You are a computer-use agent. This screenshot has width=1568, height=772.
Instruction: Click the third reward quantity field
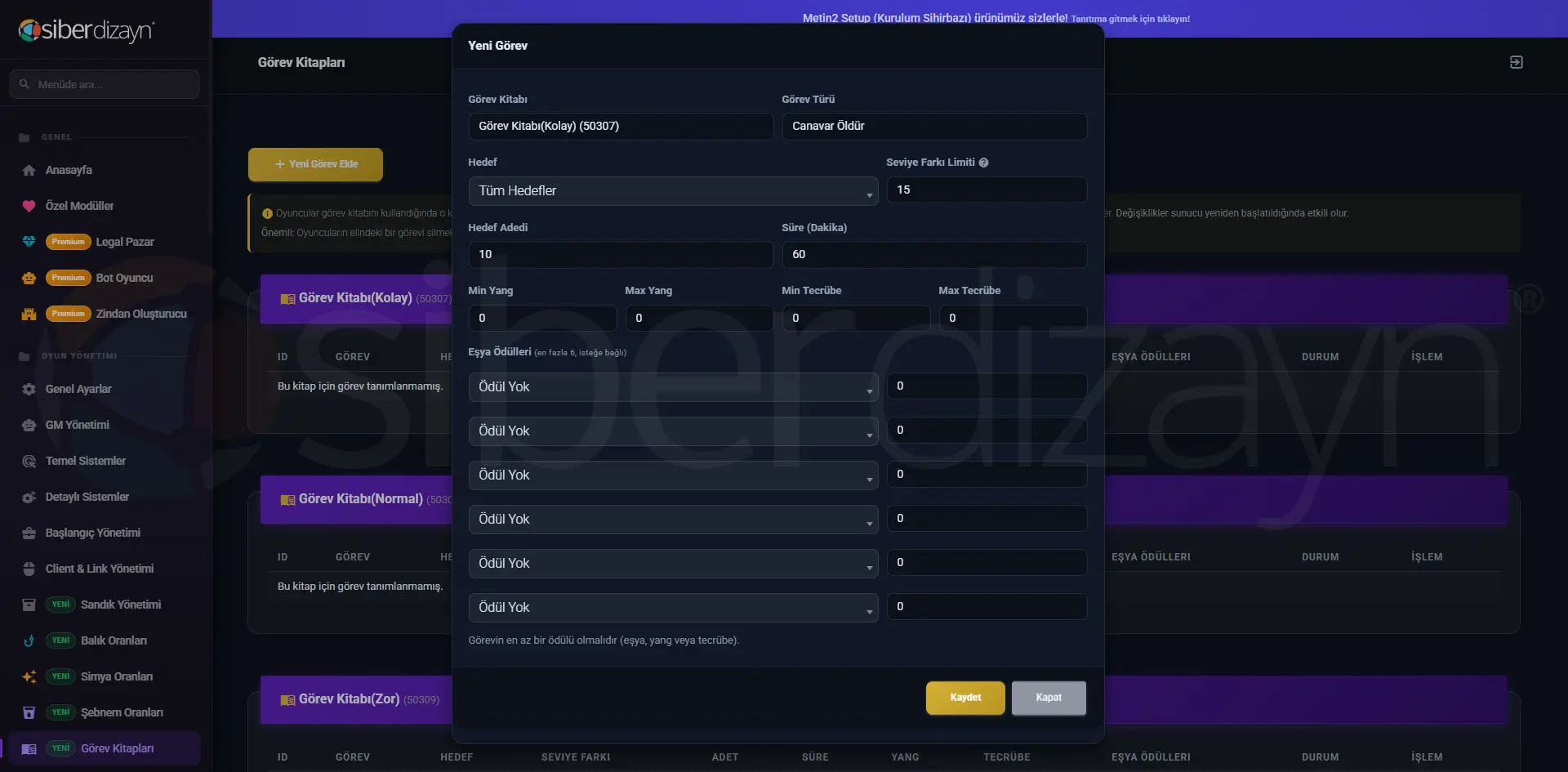(x=987, y=474)
